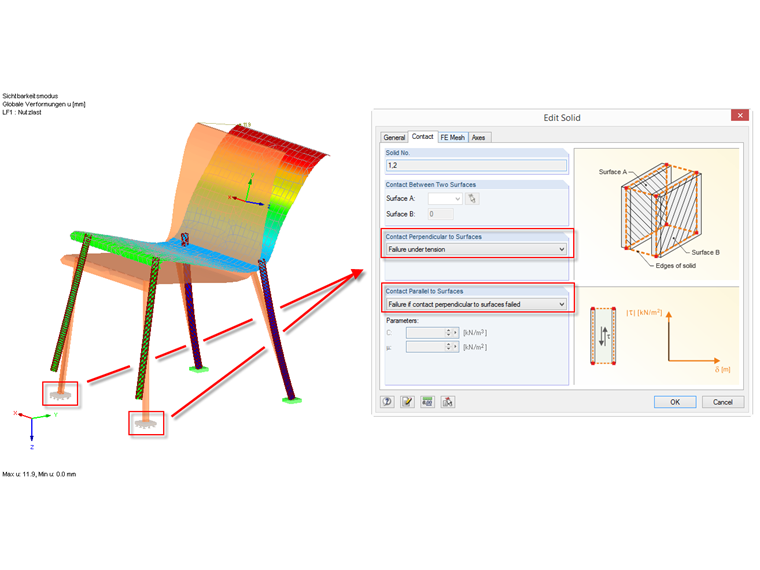This screenshot has width=760, height=570.
Task: Click the 'Max u: 11.9, Min u: 0.0 mm' text
Action: tap(39, 474)
